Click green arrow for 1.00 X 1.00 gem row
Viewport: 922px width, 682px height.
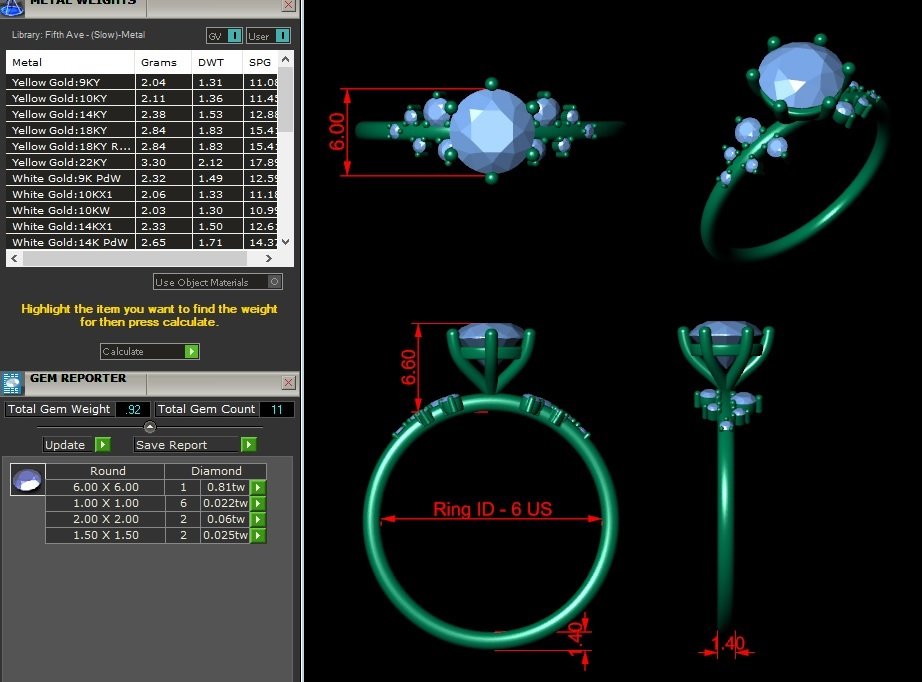tap(258, 503)
